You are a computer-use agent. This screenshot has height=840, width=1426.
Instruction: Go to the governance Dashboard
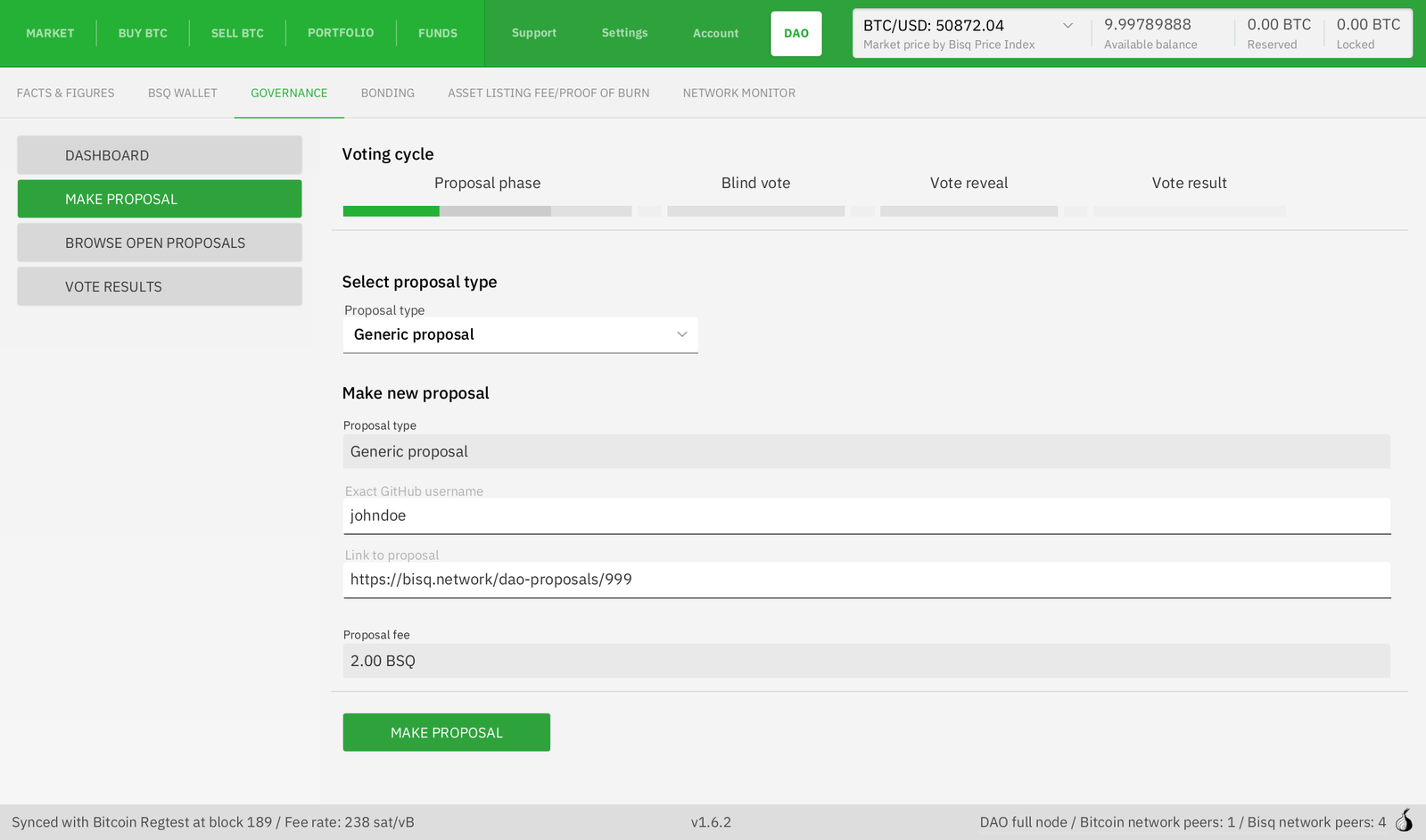160,155
